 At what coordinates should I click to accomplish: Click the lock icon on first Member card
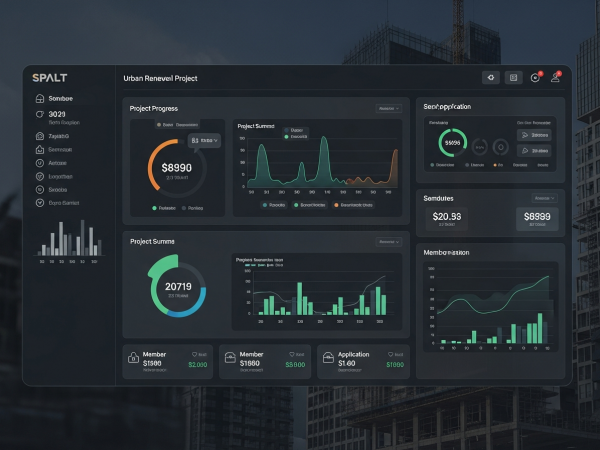tap(134, 359)
